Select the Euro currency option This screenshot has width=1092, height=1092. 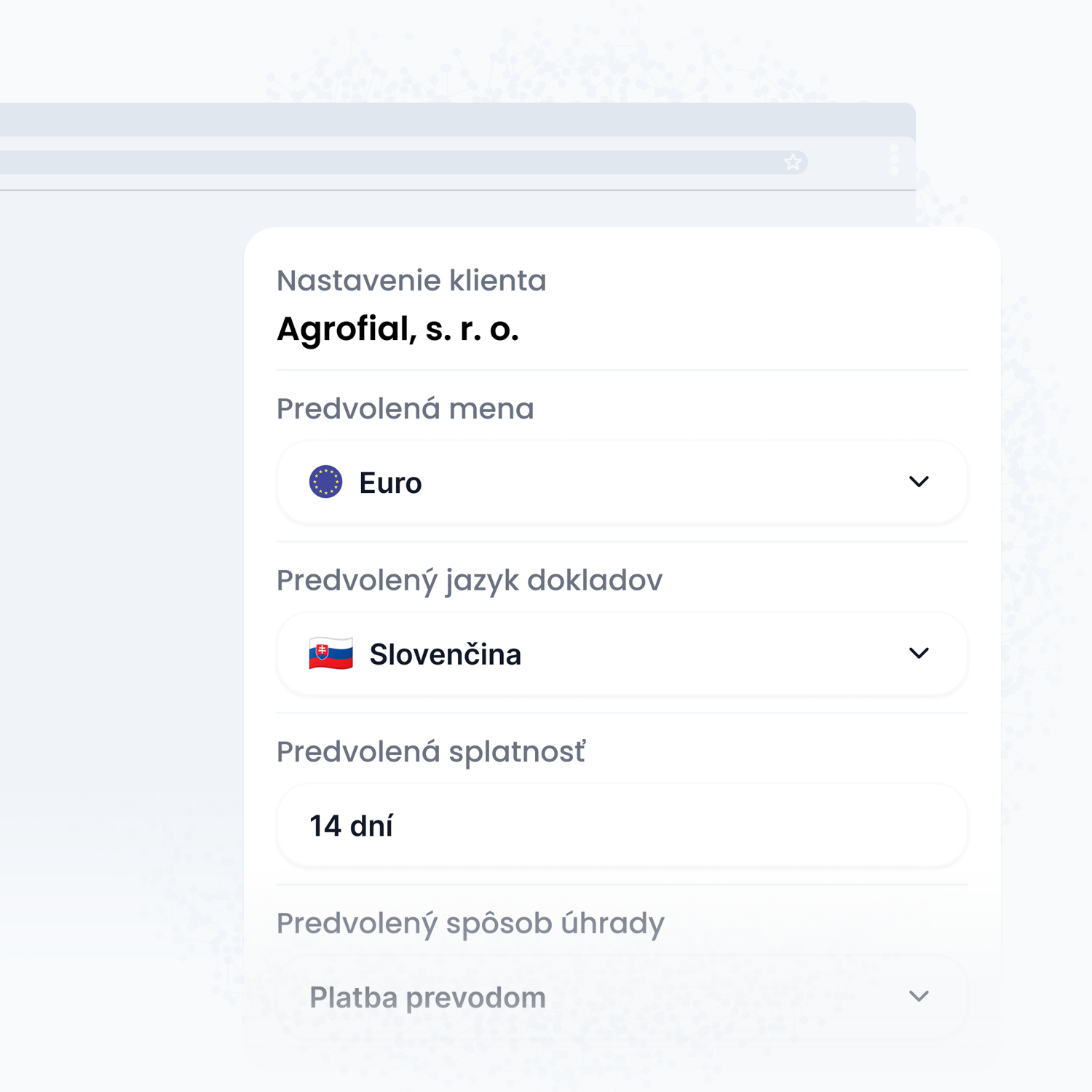pyautogui.click(x=390, y=481)
